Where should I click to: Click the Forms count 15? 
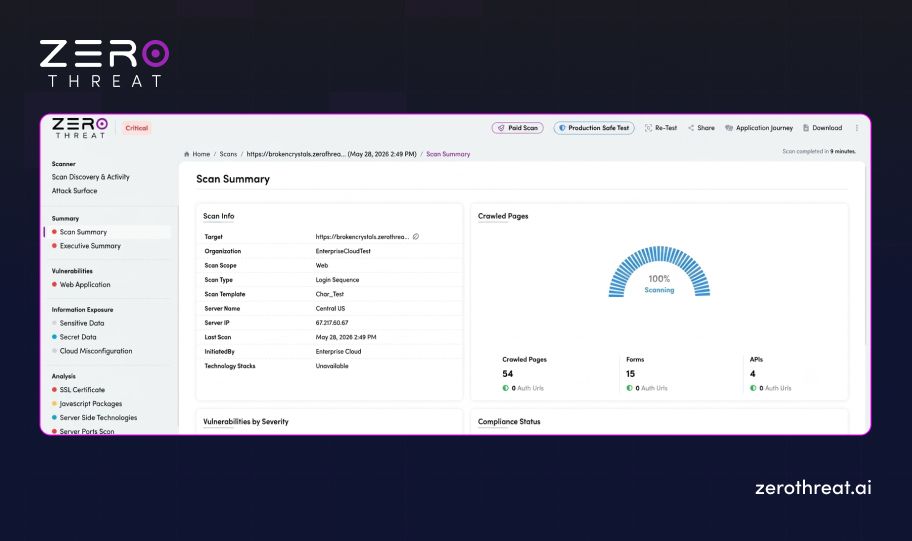630,374
